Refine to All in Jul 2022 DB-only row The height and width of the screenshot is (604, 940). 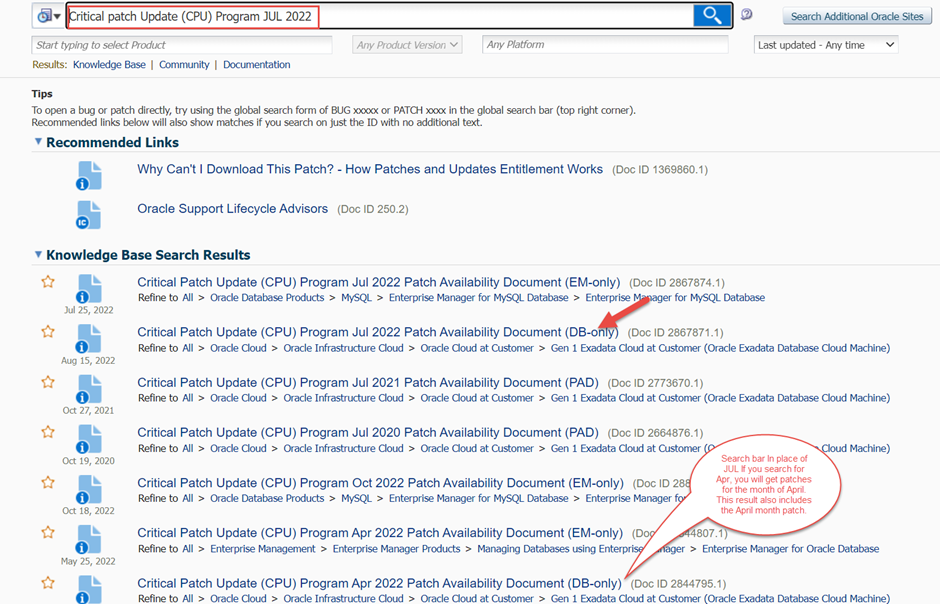[x=188, y=348]
